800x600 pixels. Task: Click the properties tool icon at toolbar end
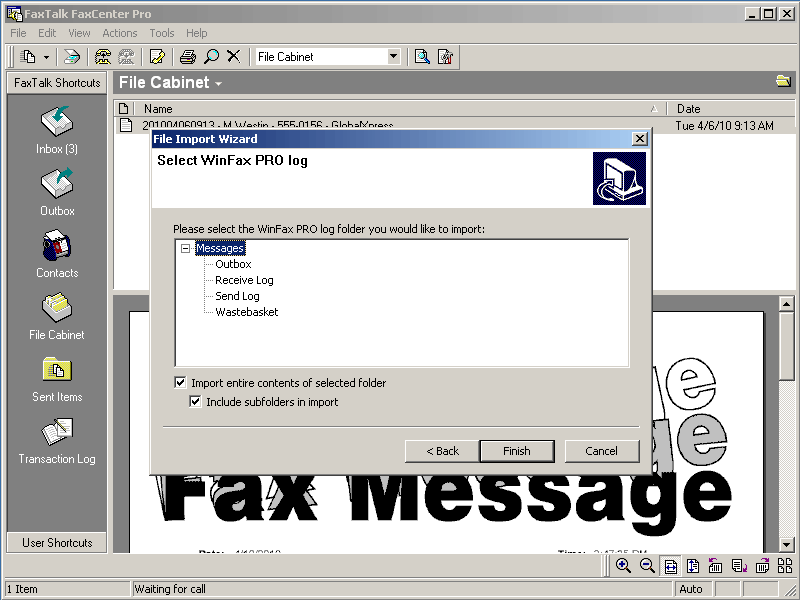[445, 57]
